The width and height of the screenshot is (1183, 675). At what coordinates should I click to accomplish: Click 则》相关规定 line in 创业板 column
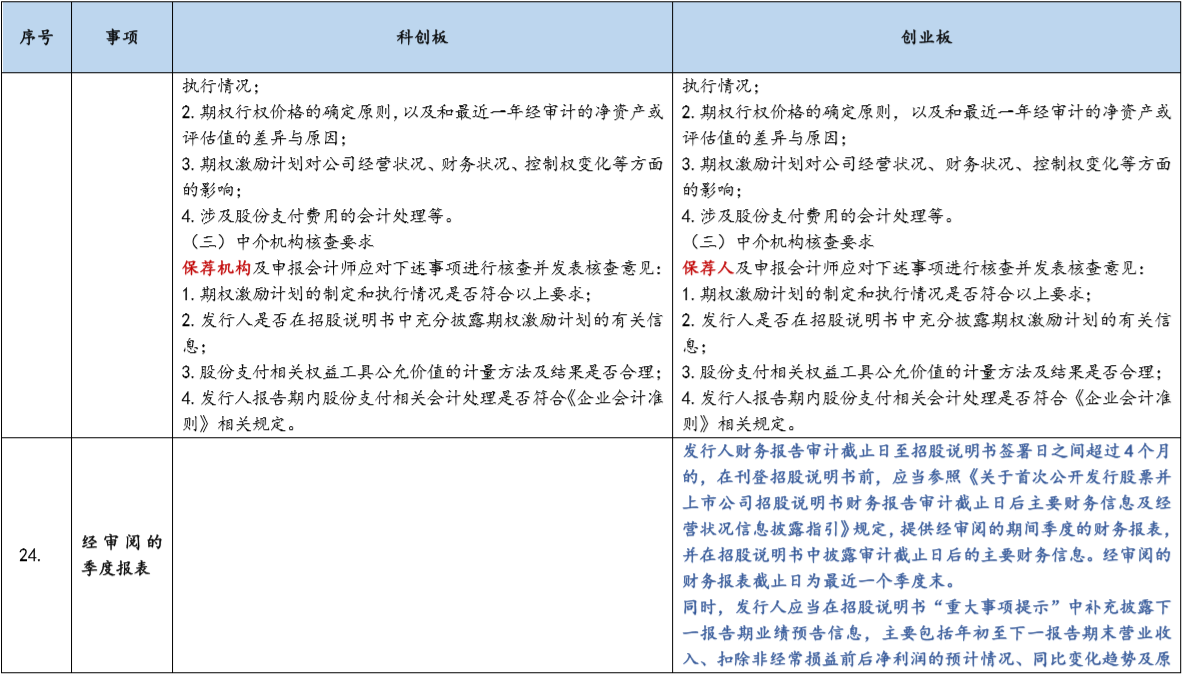click(739, 424)
